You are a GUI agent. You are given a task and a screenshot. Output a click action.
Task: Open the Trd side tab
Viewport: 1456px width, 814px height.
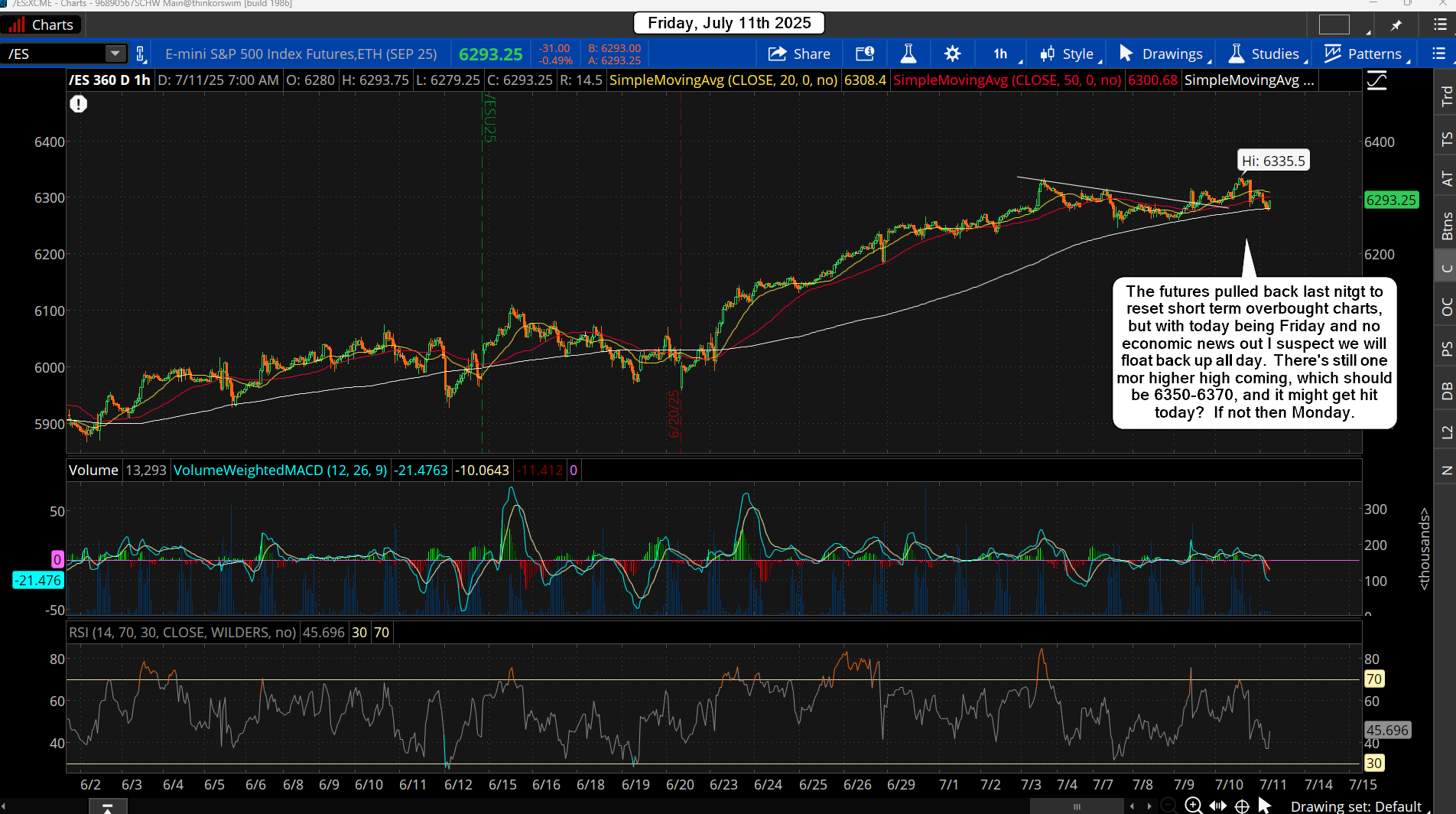(x=1446, y=96)
